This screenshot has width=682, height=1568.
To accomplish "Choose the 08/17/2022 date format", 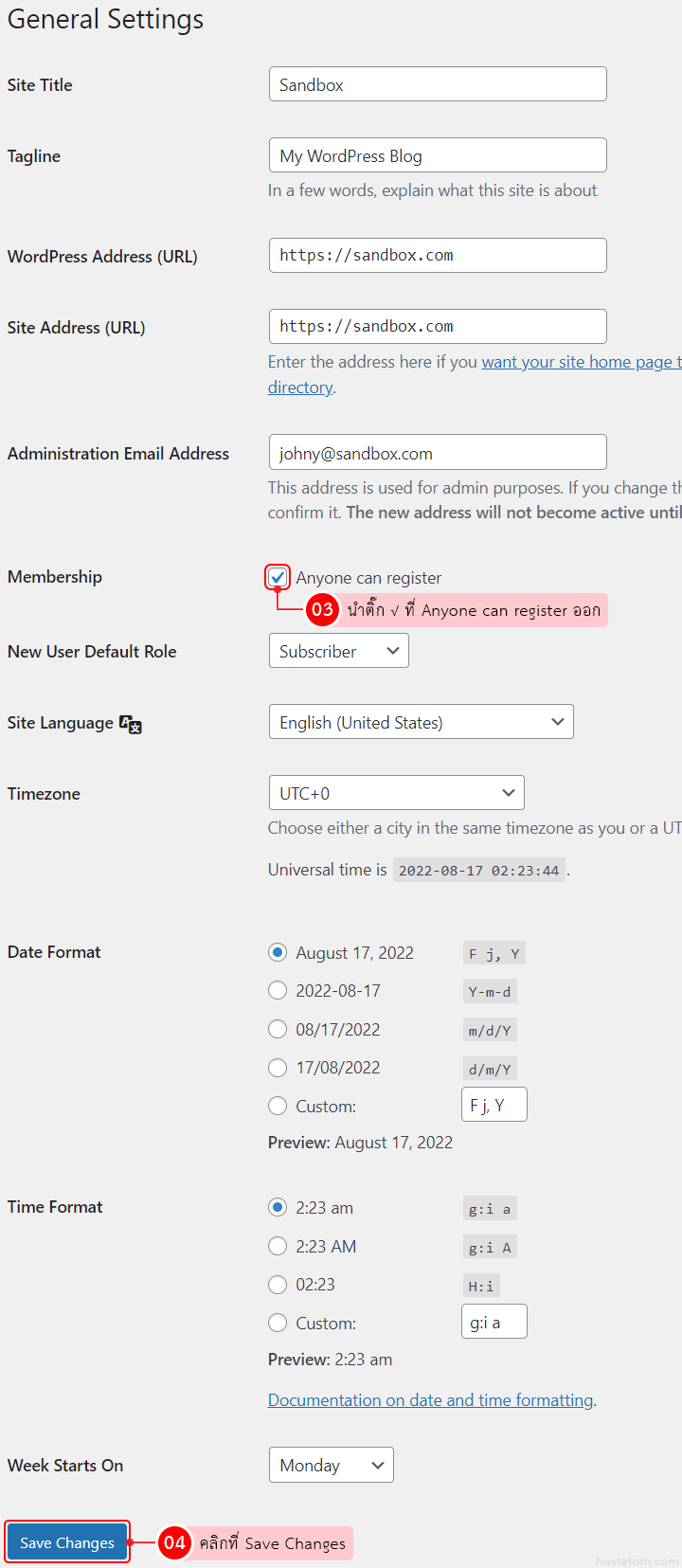I will tap(278, 1030).
